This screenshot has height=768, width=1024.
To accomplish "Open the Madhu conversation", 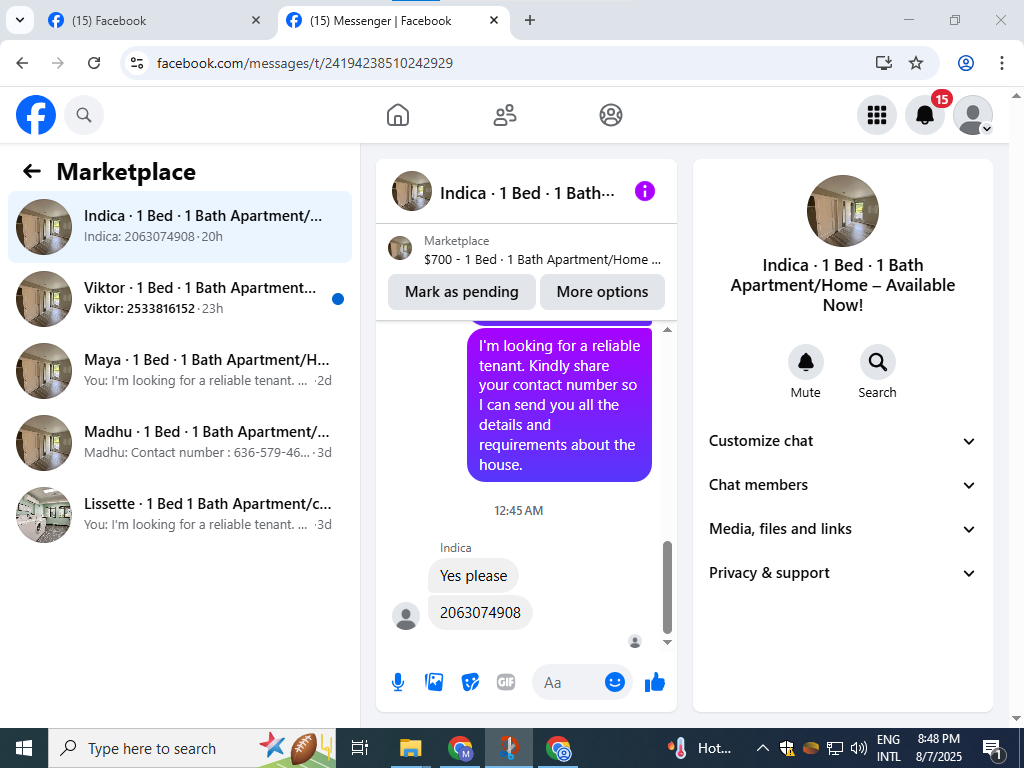I will coord(180,442).
